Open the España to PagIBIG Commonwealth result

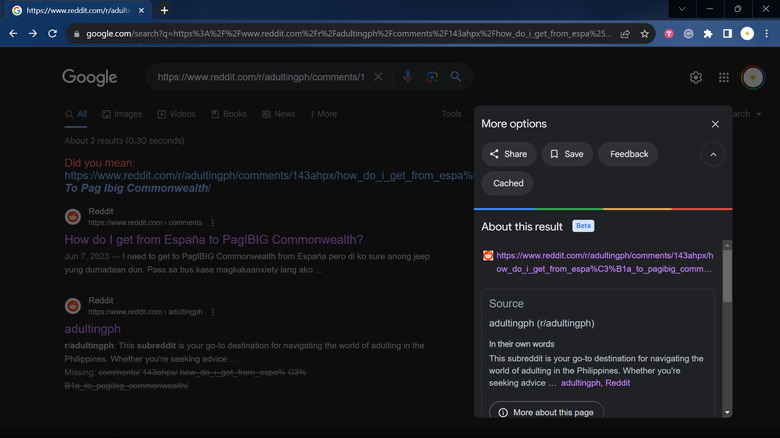213,240
